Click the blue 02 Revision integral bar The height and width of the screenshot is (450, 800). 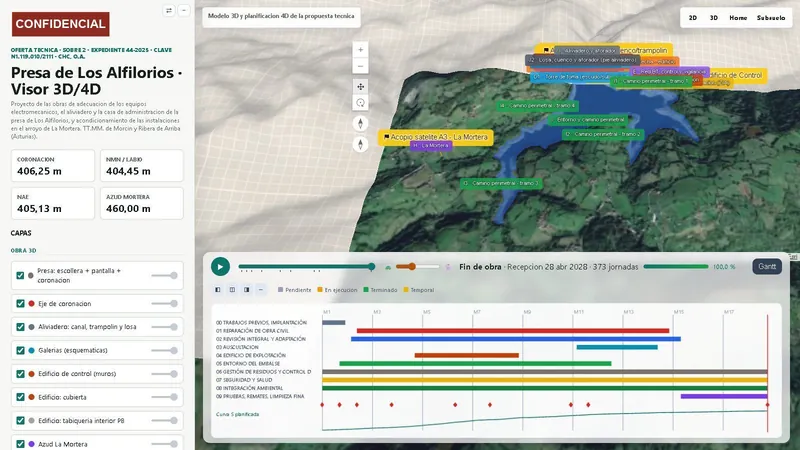point(516,339)
